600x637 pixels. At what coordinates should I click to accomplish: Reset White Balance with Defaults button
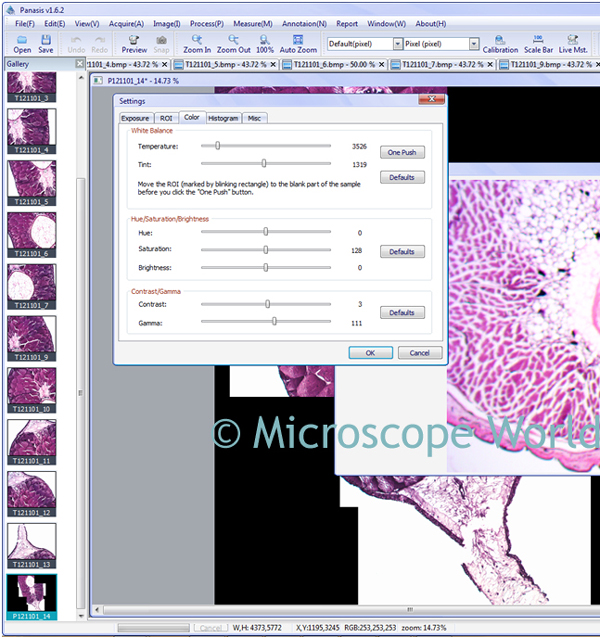click(402, 177)
